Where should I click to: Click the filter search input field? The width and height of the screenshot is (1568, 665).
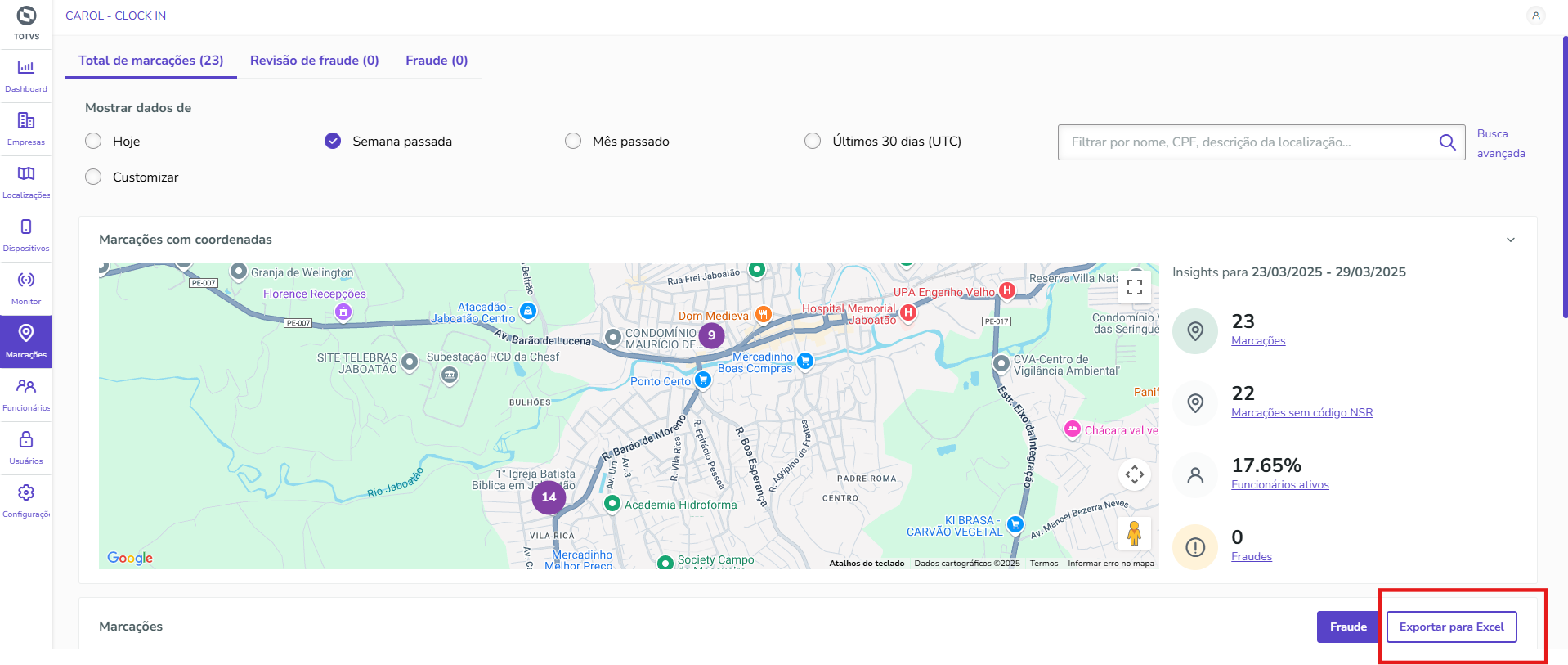coord(1251,142)
